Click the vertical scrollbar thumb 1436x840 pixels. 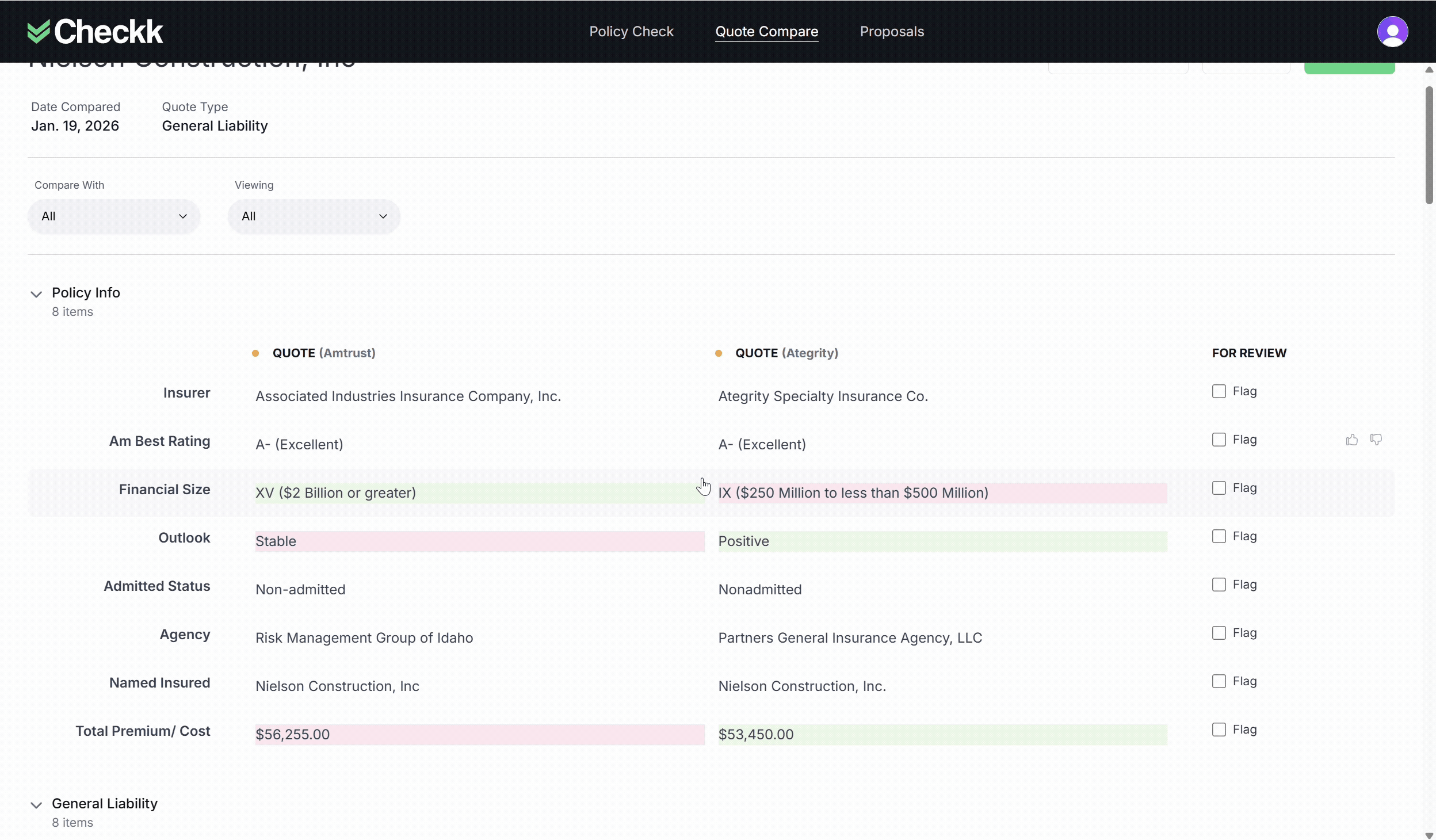tap(1429, 145)
